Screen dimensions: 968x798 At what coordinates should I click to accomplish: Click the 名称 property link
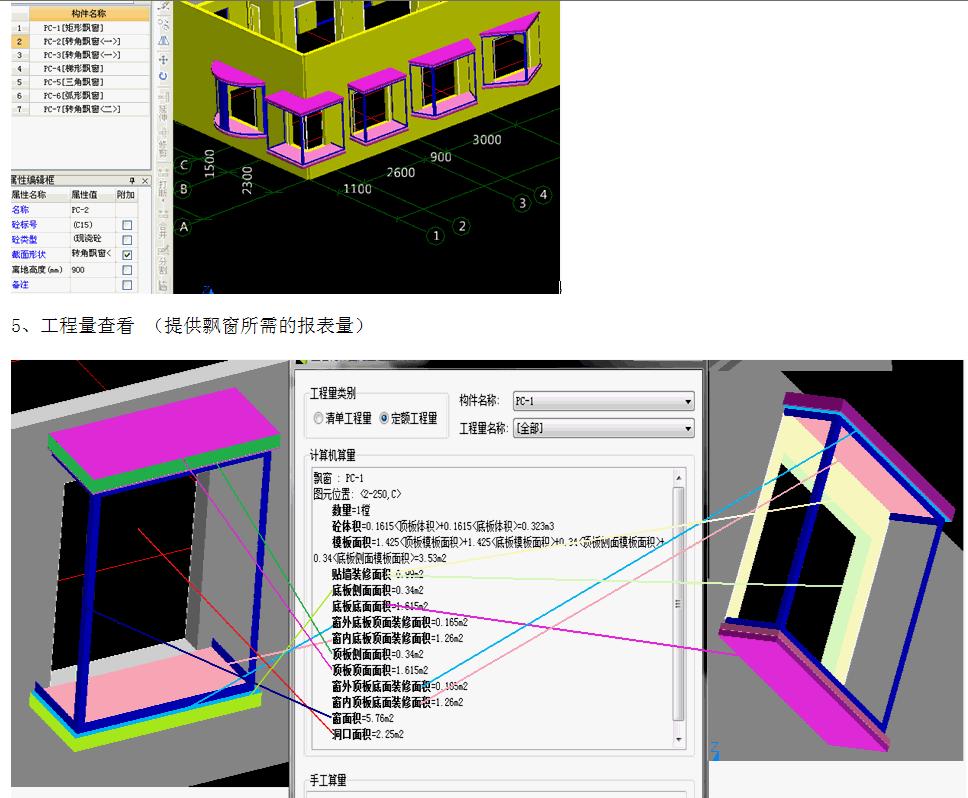tap(20, 210)
